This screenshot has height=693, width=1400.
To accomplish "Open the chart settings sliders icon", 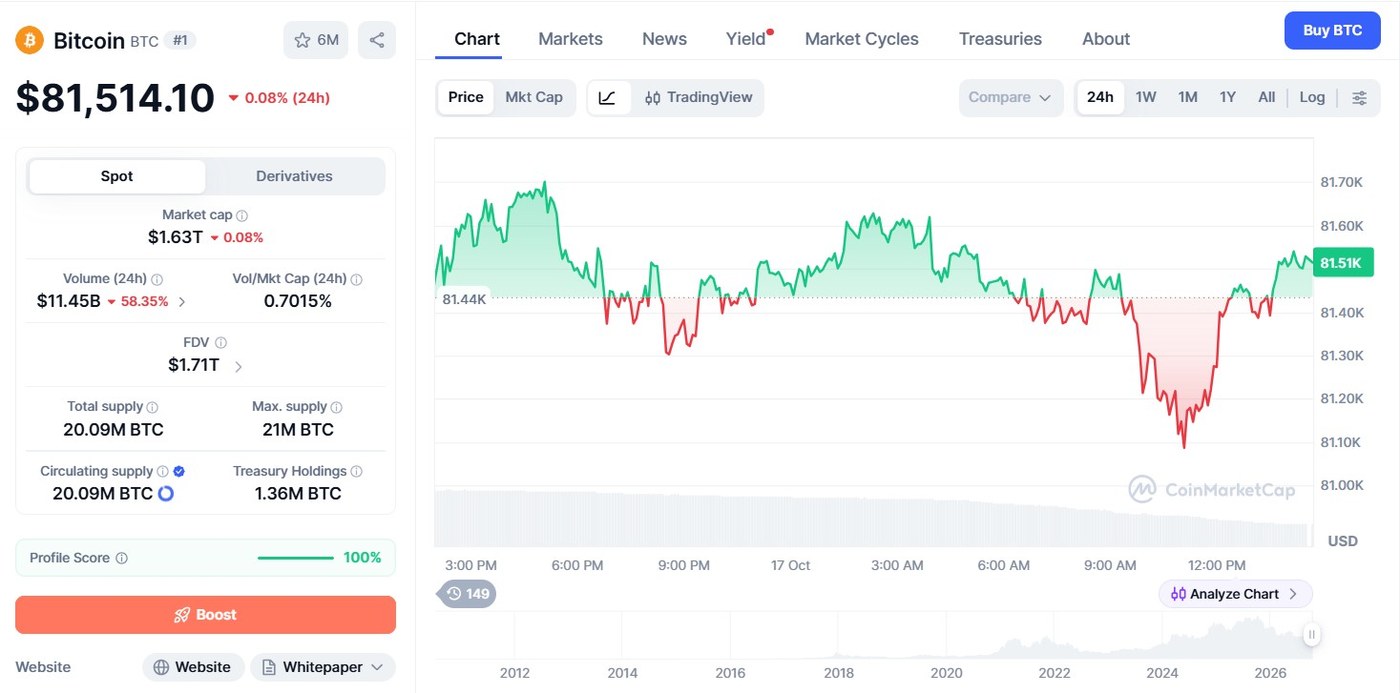I will [1360, 98].
